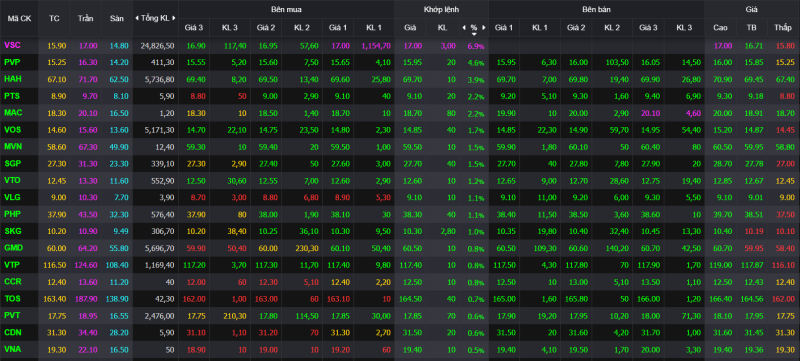Click the Khớp lệnh group header
The width and height of the screenshot is (800, 361).
[441, 9]
